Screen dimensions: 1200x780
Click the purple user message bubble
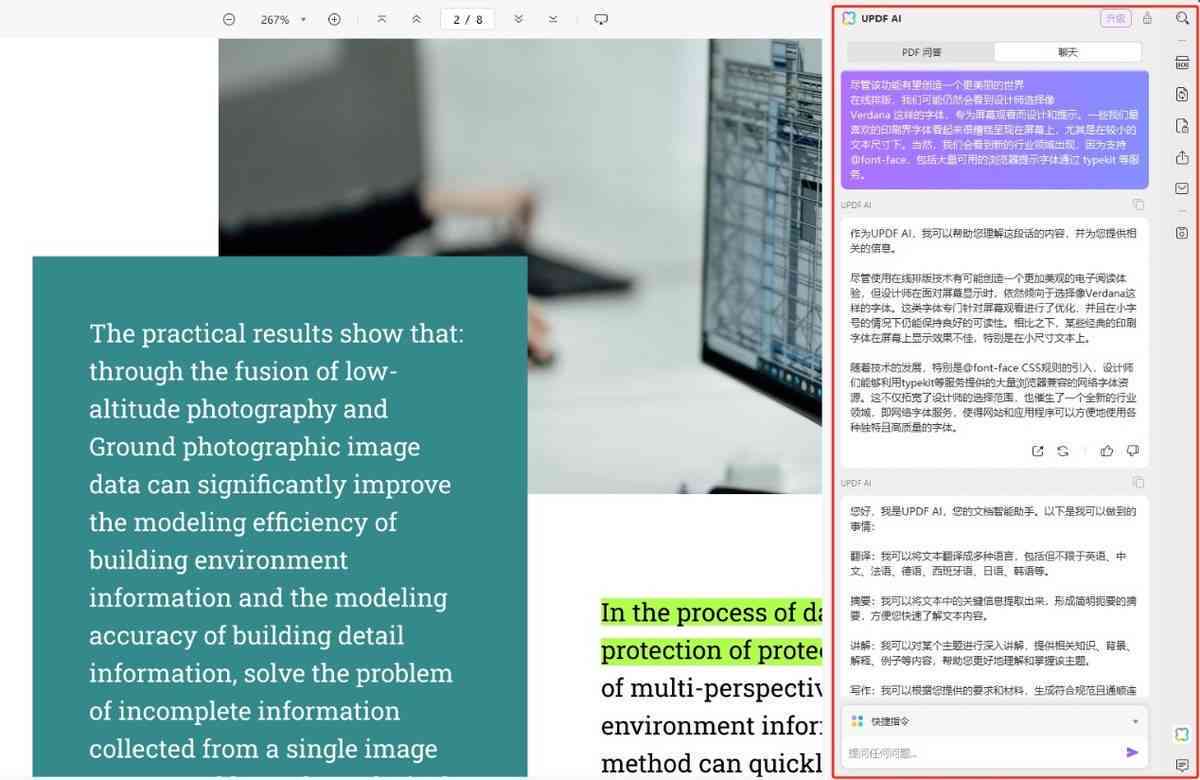point(994,129)
